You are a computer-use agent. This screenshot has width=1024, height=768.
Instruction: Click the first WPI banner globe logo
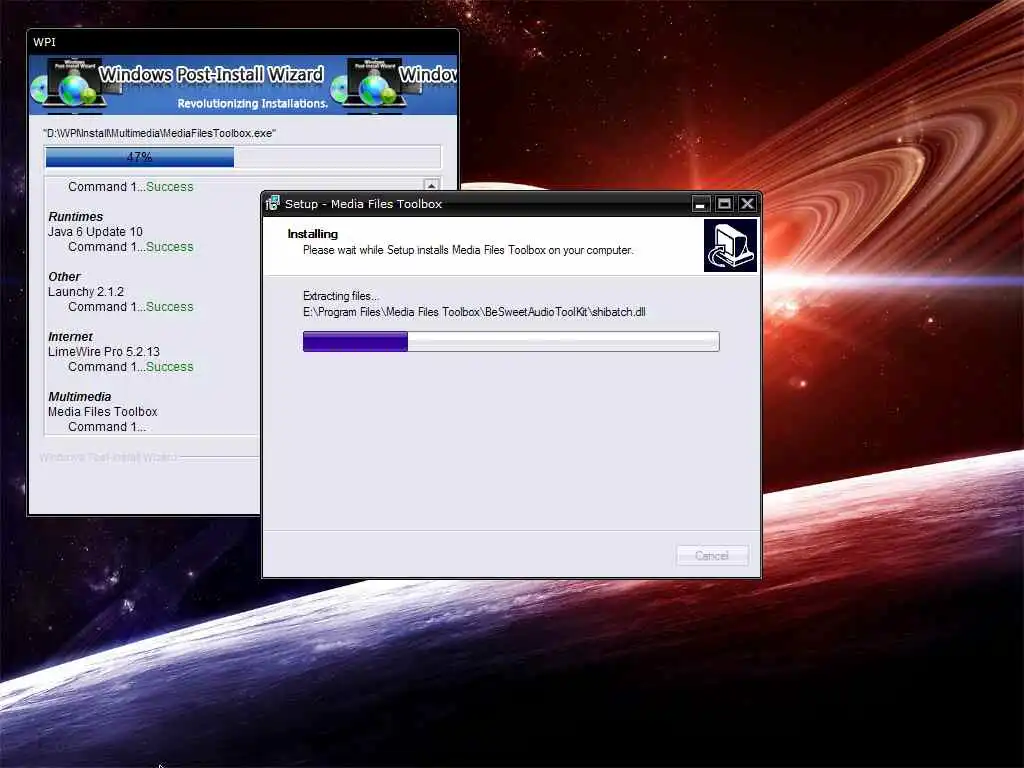click(77, 87)
